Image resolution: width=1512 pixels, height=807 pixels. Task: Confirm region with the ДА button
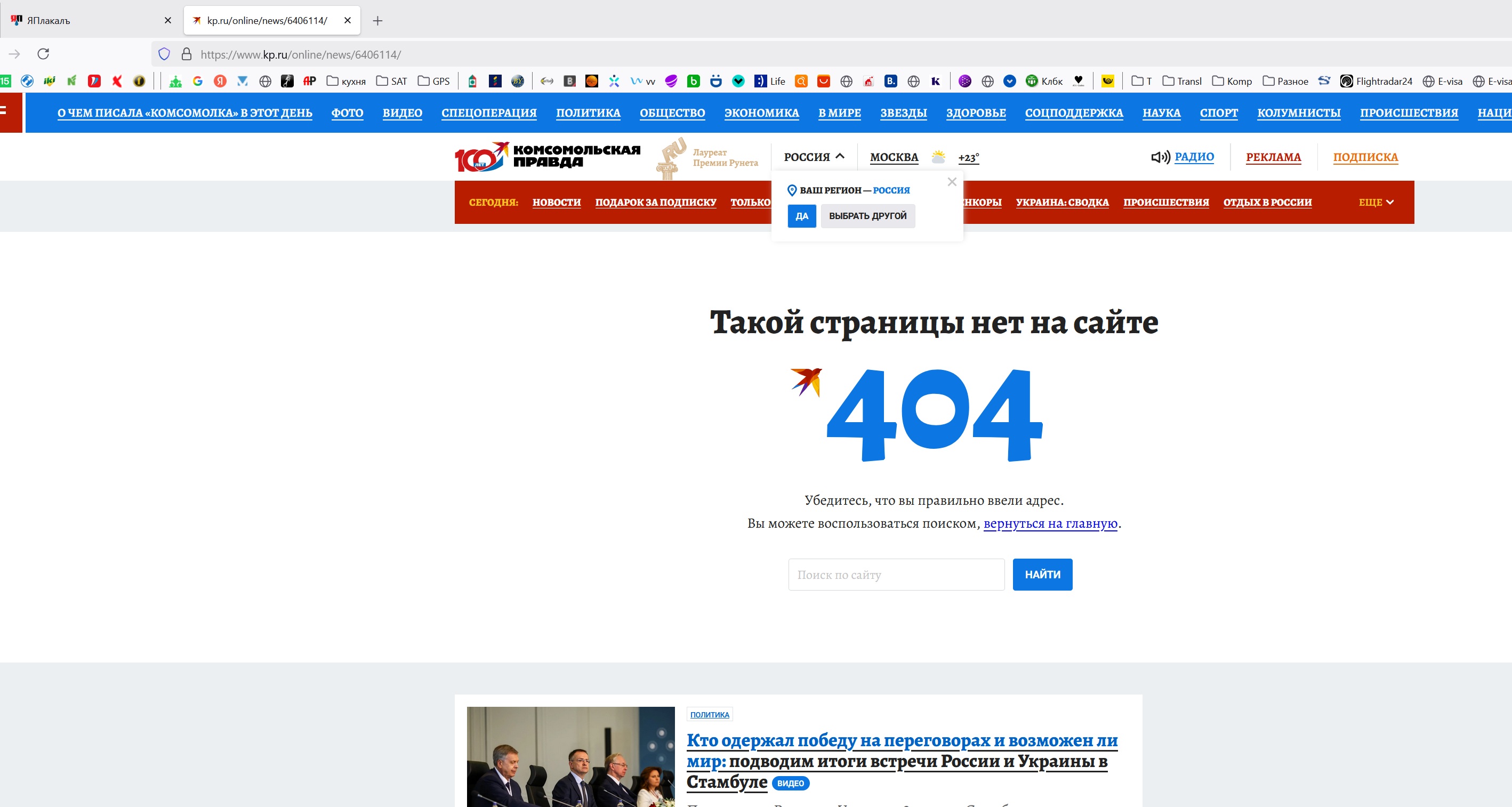pos(802,216)
